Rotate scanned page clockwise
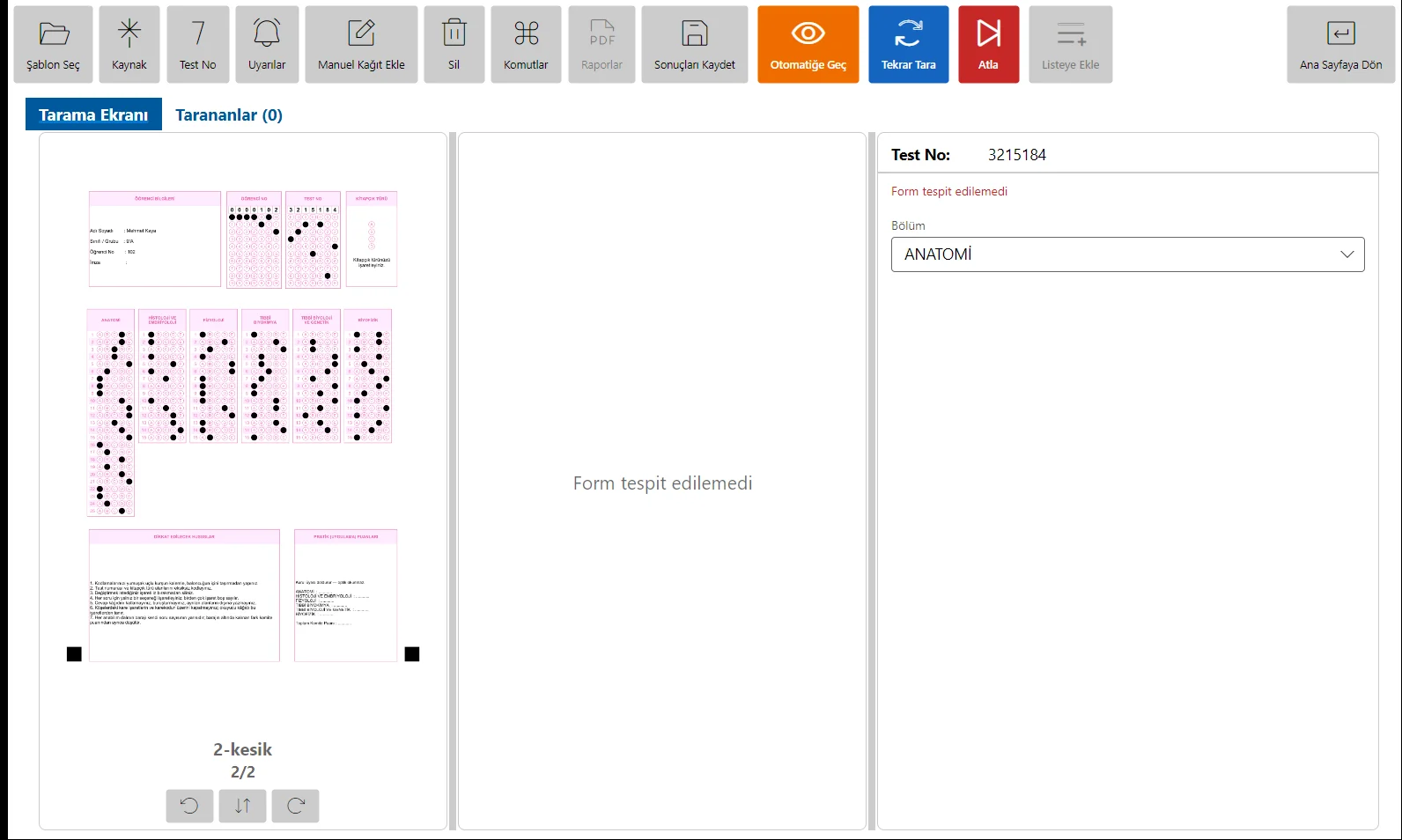 296,806
